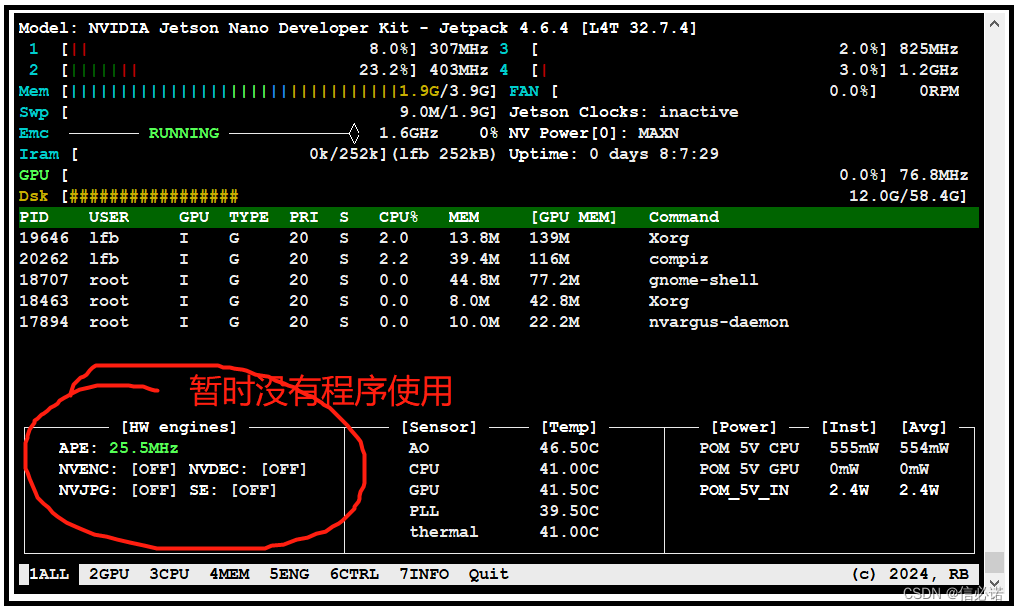The image size is (1019, 610).
Task: Click the CPU% column header
Action: pyautogui.click(x=398, y=218)
